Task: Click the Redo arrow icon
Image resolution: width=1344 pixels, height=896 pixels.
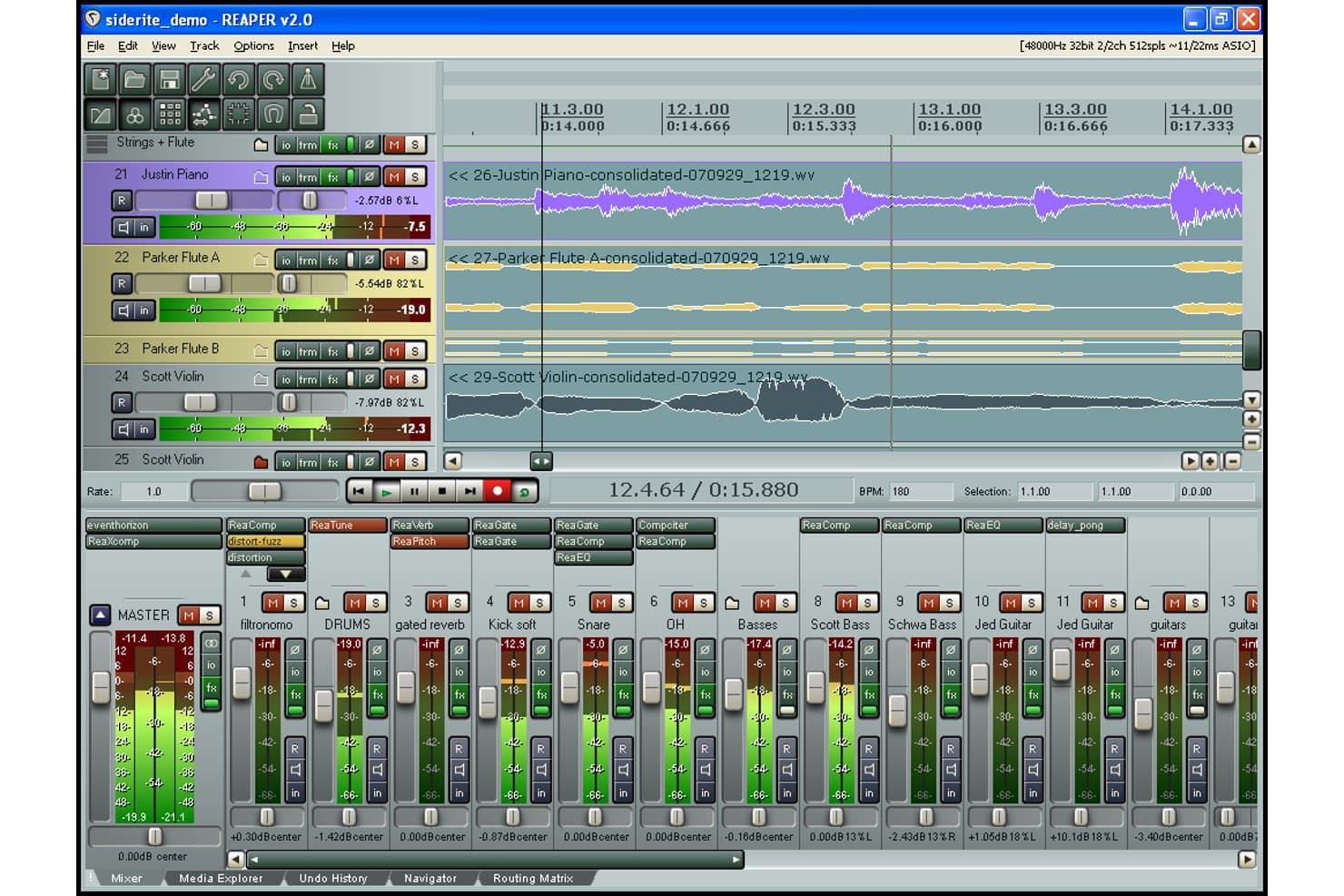Action: [x=273, y=80]
